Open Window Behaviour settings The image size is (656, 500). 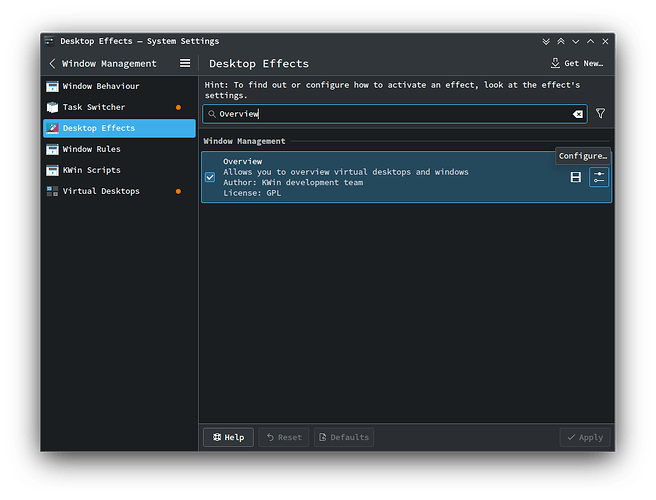click(119, 86)
